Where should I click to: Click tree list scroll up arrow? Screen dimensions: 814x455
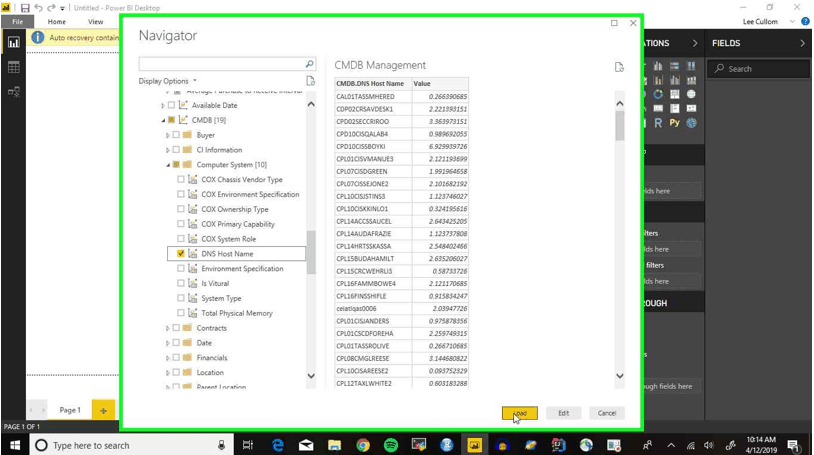311,104
